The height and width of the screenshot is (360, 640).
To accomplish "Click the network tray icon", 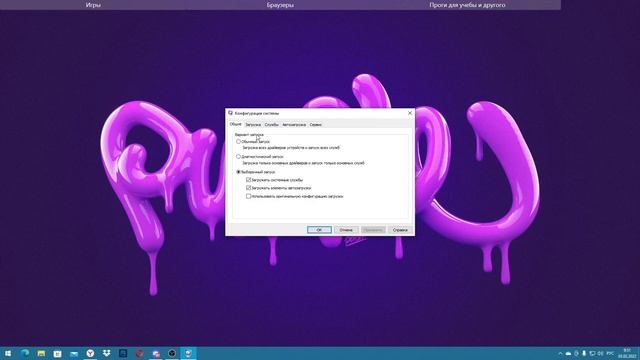I will pyautogui.click(x=592, y=353).
